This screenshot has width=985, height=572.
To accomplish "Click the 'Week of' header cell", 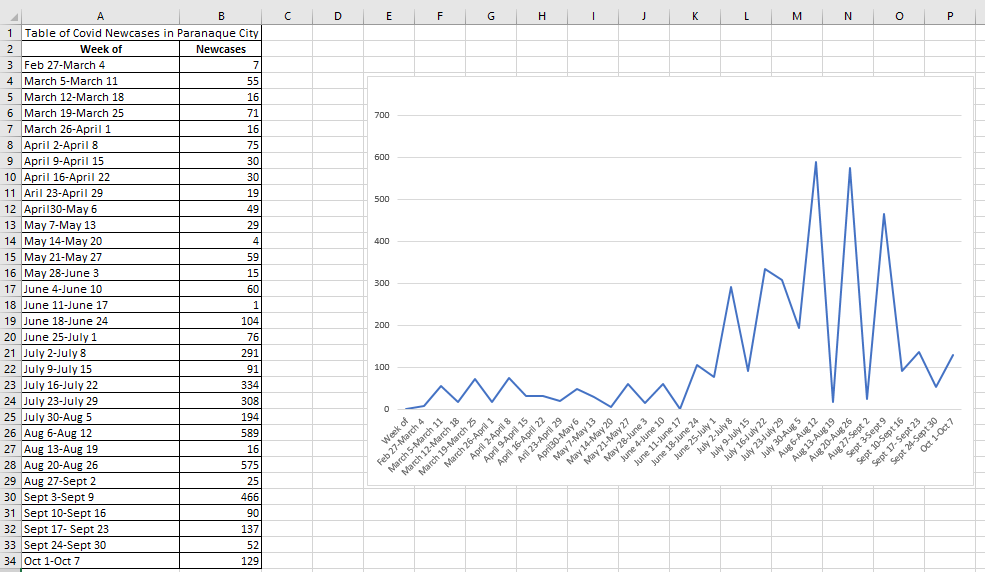I will click(x=101, y=49).
